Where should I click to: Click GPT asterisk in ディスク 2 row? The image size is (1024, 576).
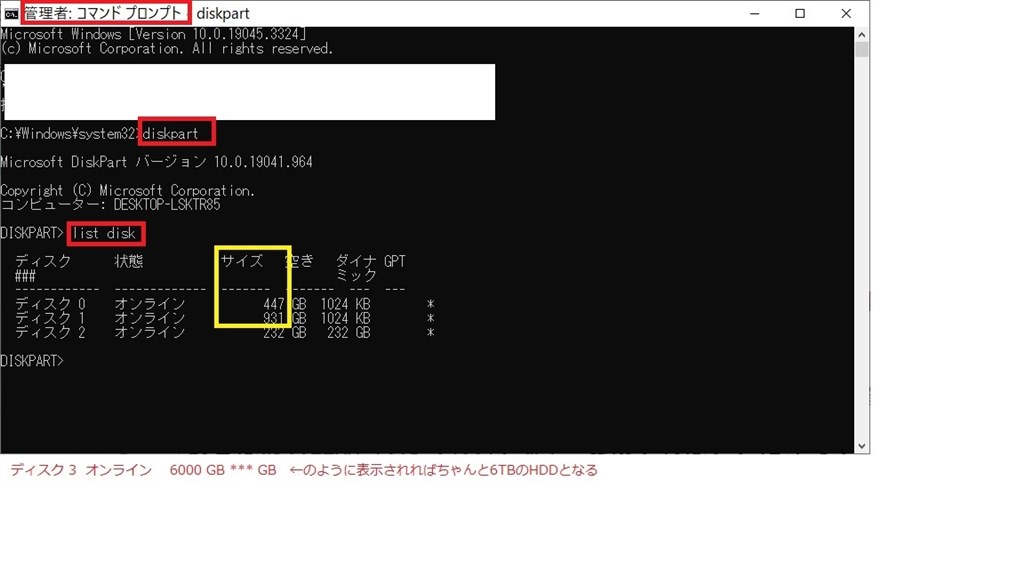point(430,333)
